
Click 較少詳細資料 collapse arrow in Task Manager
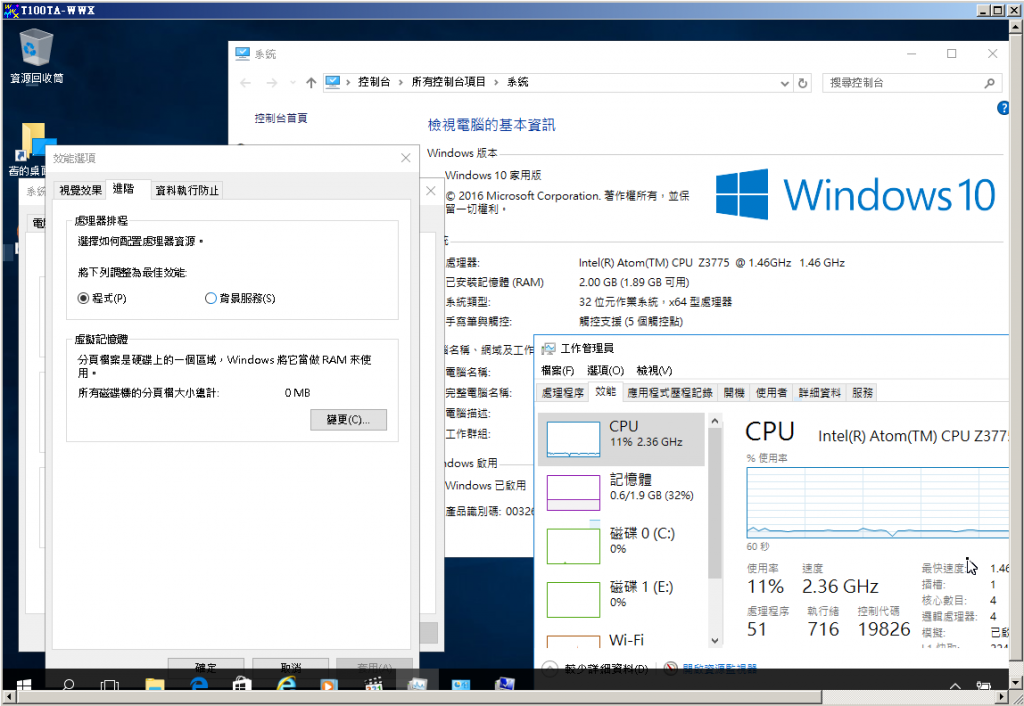coord(549,668)
